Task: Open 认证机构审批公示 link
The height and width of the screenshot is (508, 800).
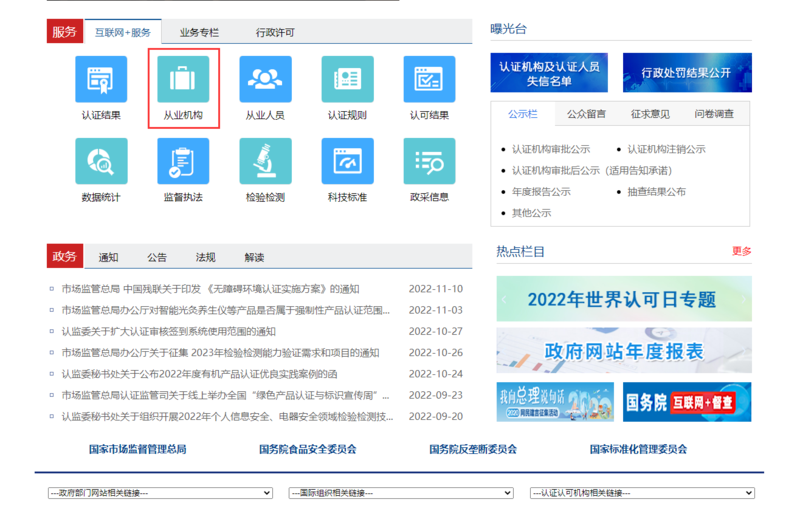Action: (551, 149)
